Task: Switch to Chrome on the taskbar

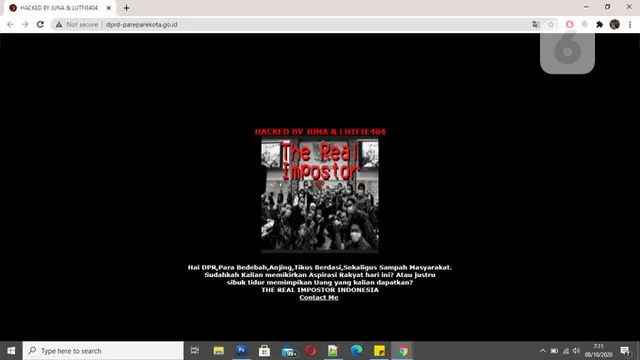Action: pos(402,351)
